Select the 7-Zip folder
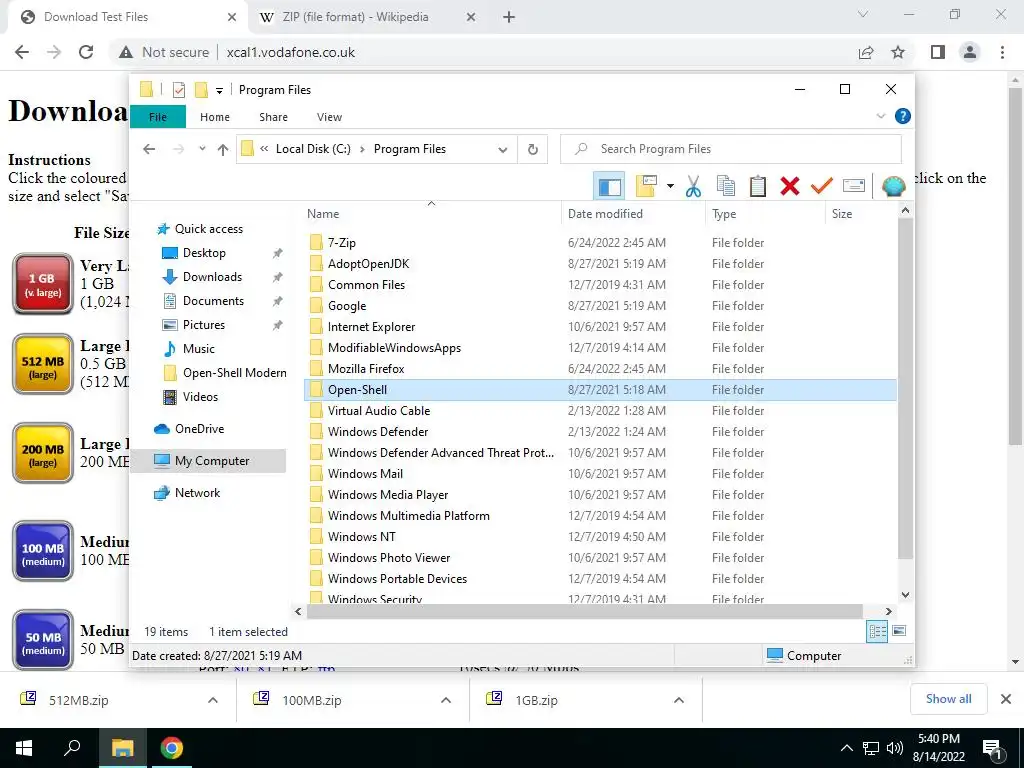 coord(342,243)
